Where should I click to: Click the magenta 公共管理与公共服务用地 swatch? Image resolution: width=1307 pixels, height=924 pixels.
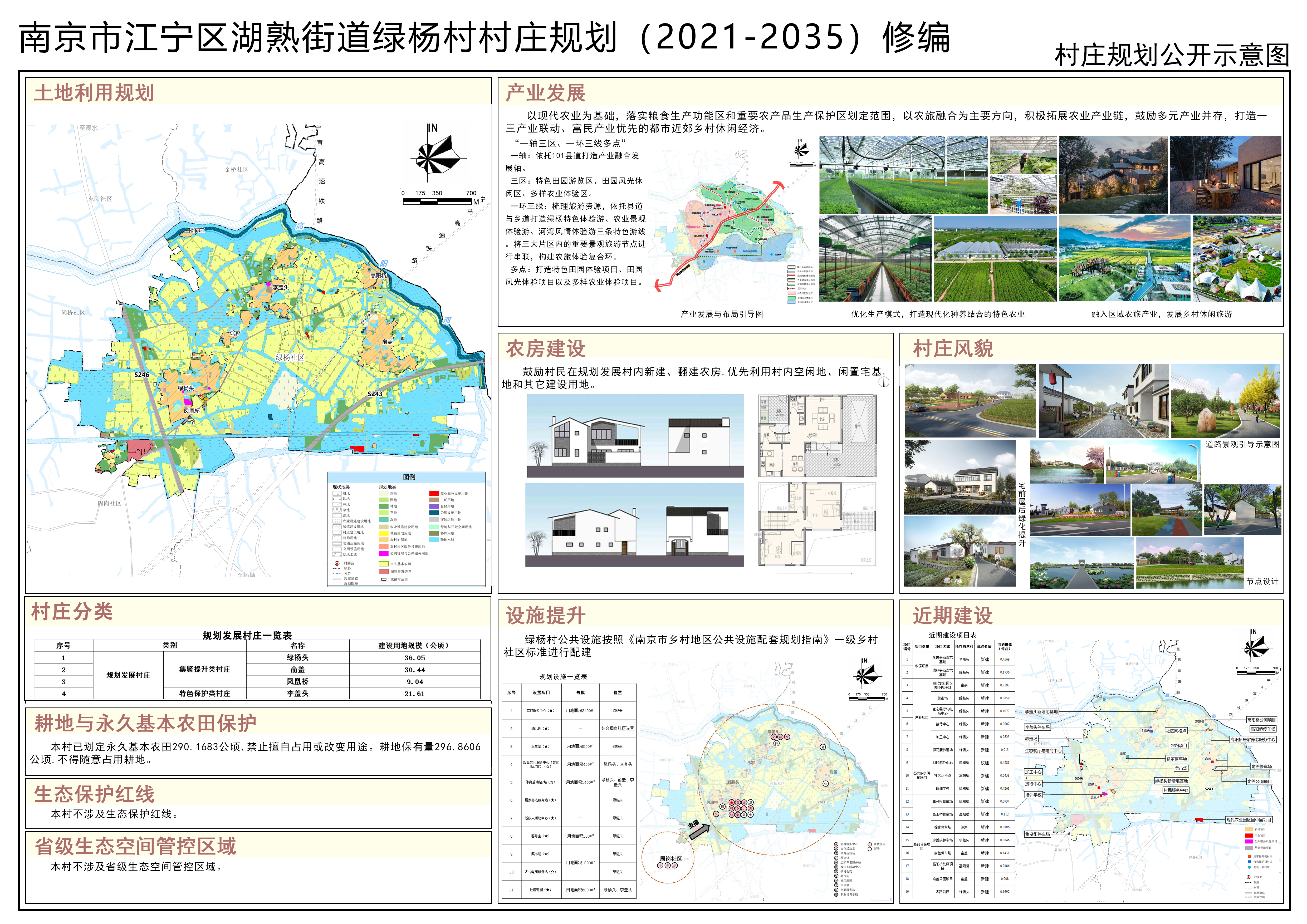[x=384, y=554]
